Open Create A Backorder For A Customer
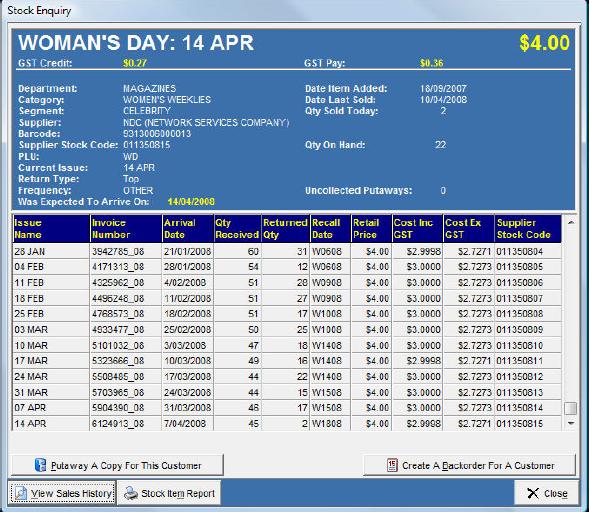The height and width of the screenshot is (512, 590). click(469, 465)
